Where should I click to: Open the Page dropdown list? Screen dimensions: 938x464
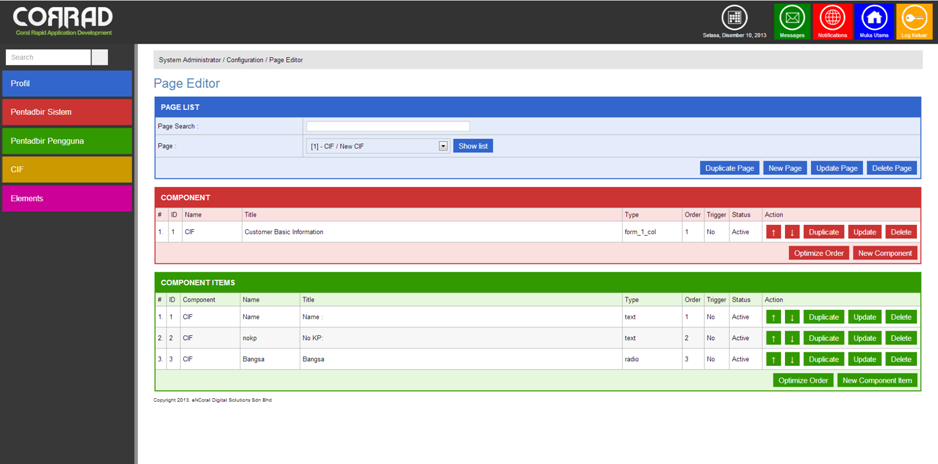pos(443,146)
